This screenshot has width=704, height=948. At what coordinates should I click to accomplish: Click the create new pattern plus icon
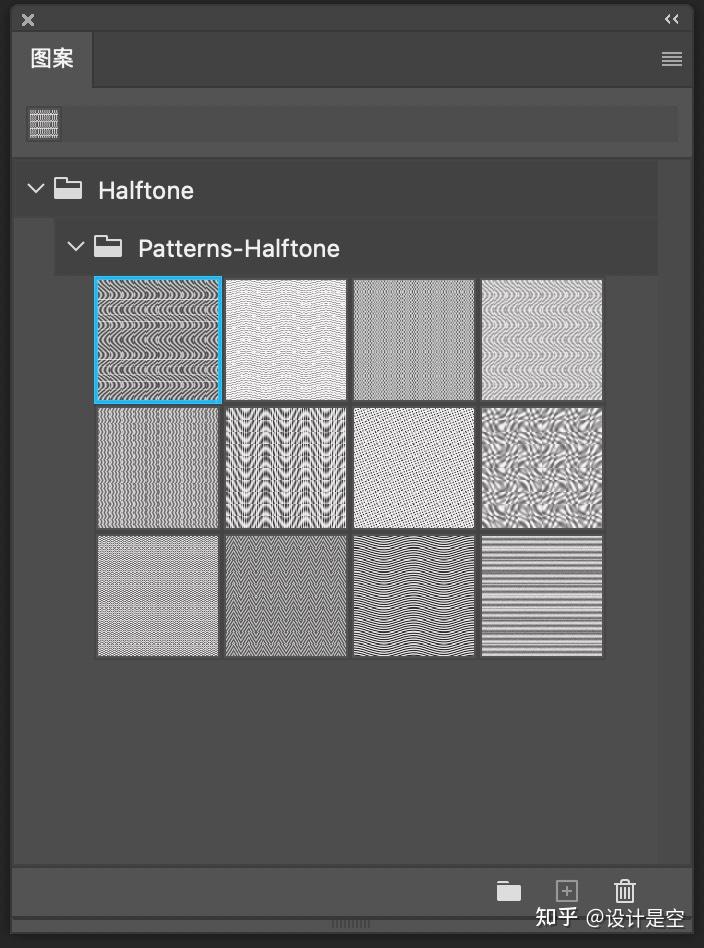[567, 891]
